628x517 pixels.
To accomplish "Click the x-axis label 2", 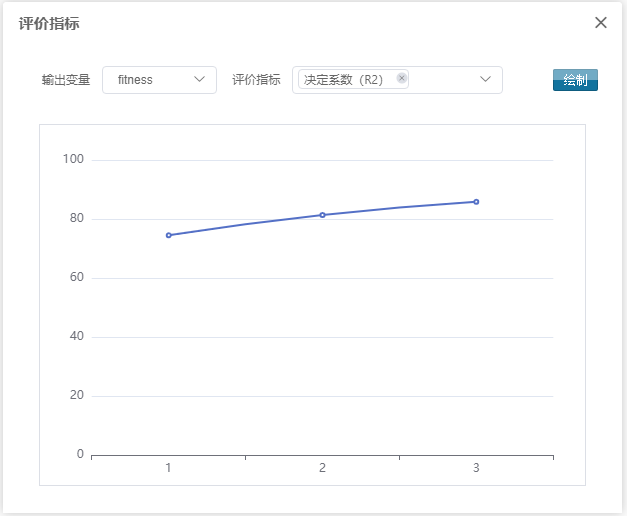I will point(322,468).
